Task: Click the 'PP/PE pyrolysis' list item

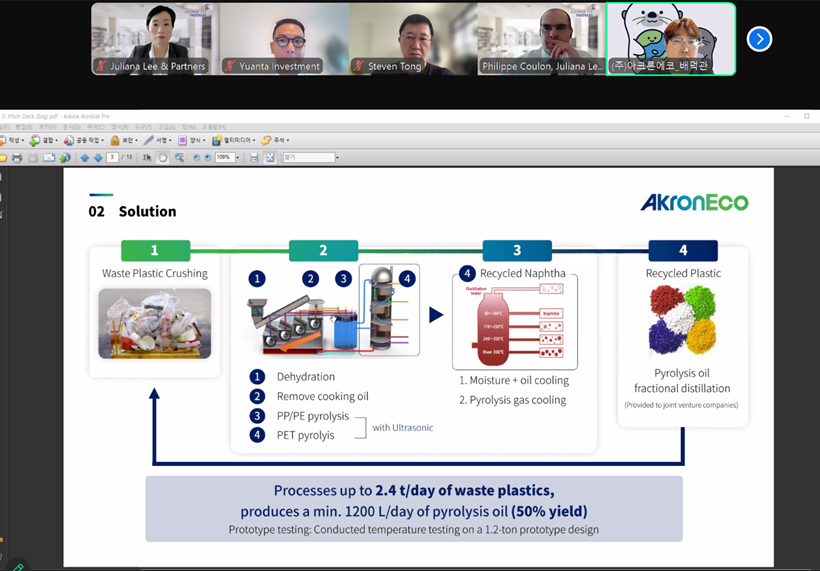Action: pos(313,416)
